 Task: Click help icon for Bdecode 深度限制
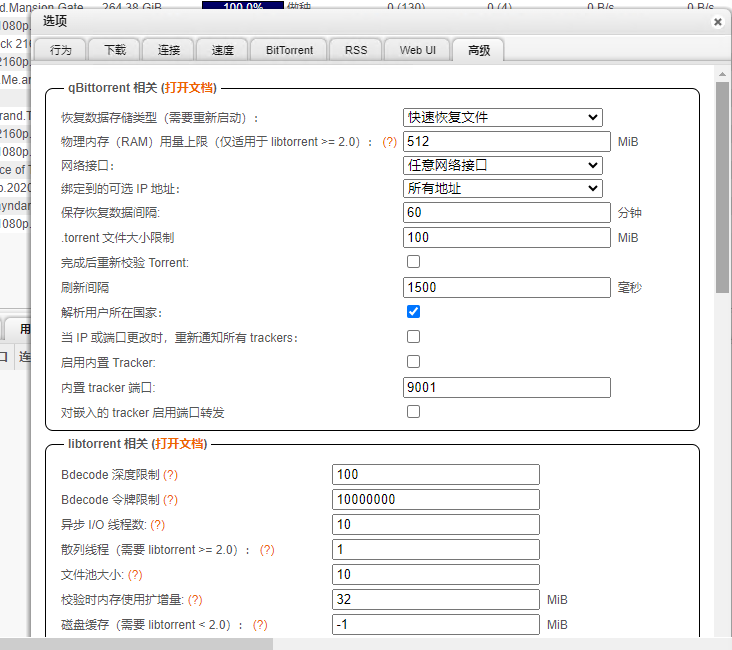tap(170, 475)
